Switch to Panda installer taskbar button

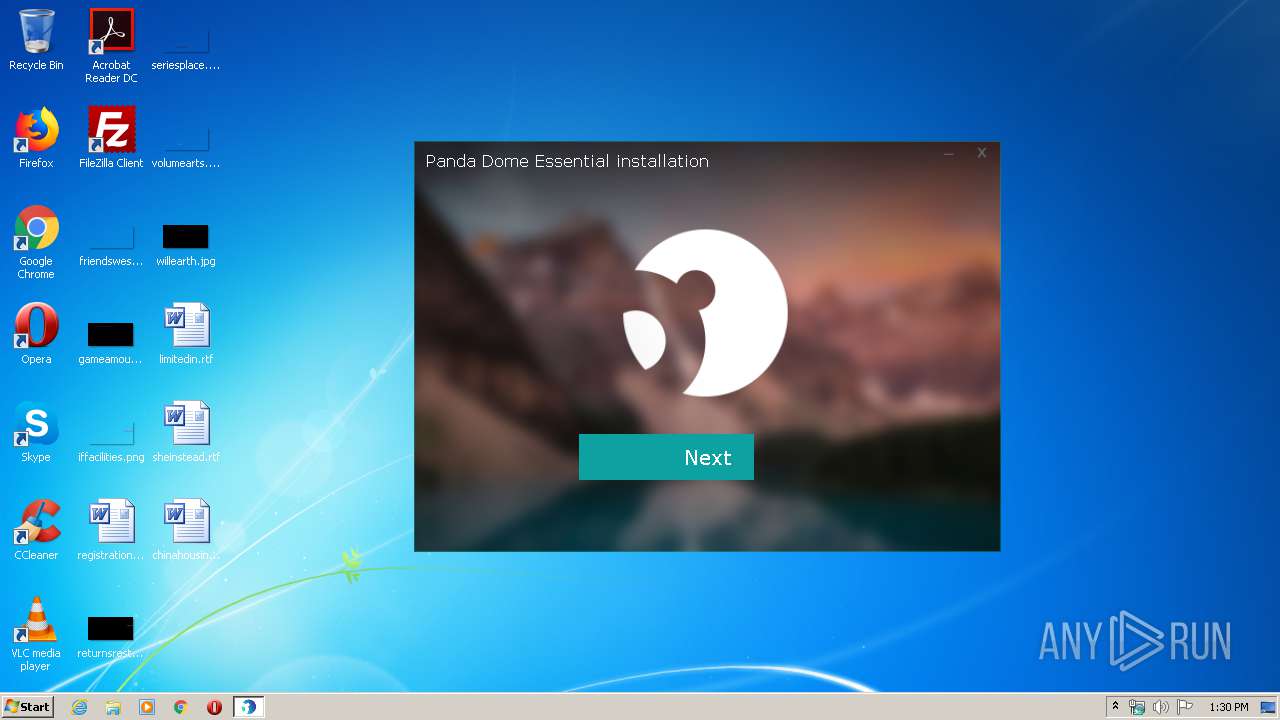click(x=248, y=707)
